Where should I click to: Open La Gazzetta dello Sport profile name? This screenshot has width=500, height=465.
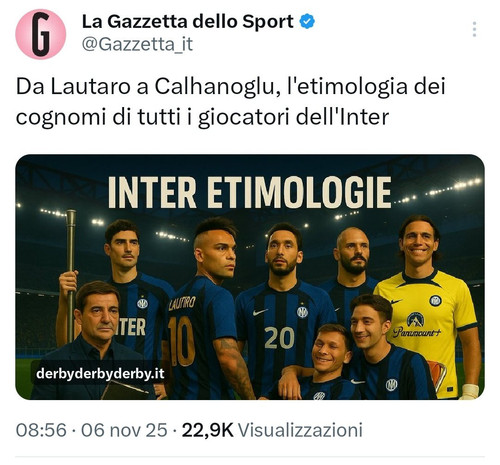(x=188, y=22)
